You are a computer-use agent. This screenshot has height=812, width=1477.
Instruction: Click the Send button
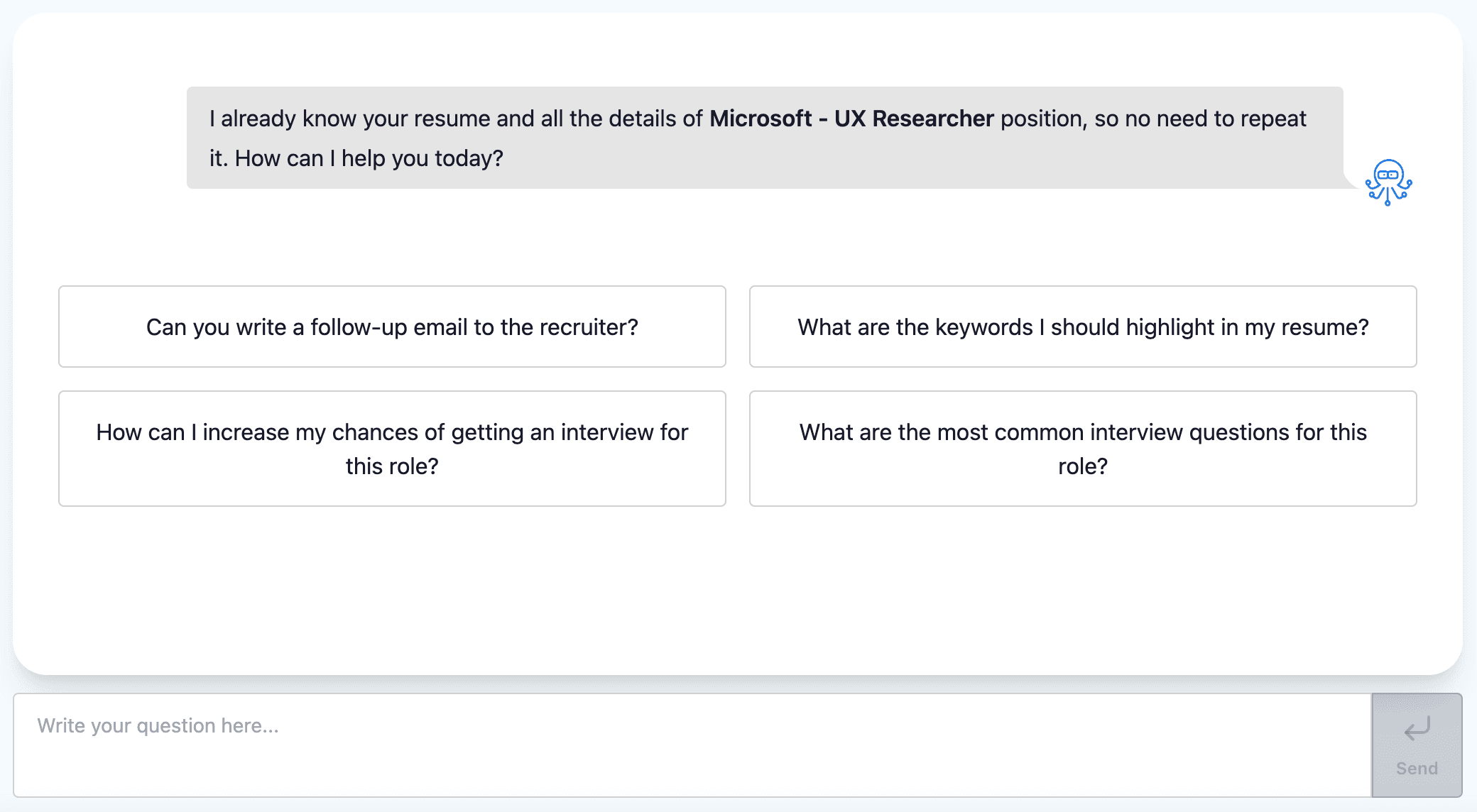point(1416,745)
